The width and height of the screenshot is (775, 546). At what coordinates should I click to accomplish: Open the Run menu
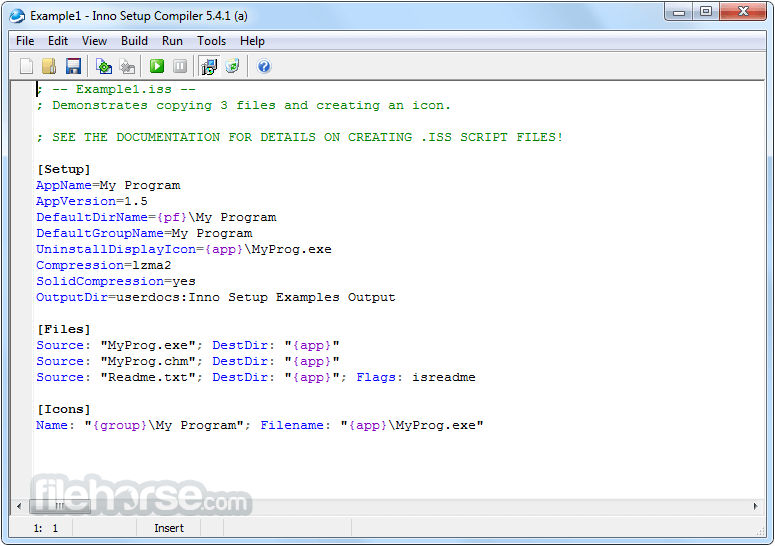[x=172, y=41]
